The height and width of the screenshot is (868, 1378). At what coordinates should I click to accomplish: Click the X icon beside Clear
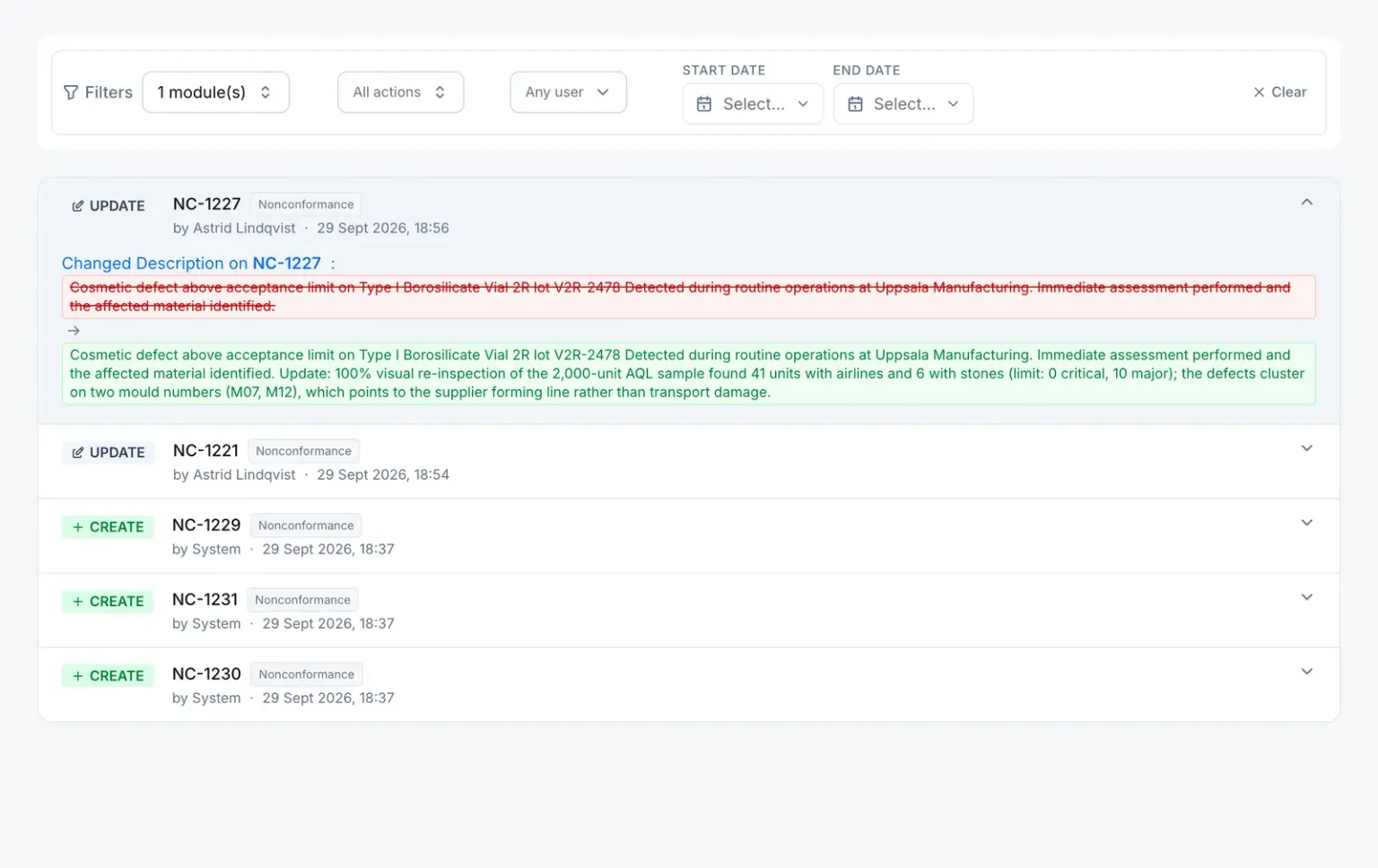click(1259, 92)
